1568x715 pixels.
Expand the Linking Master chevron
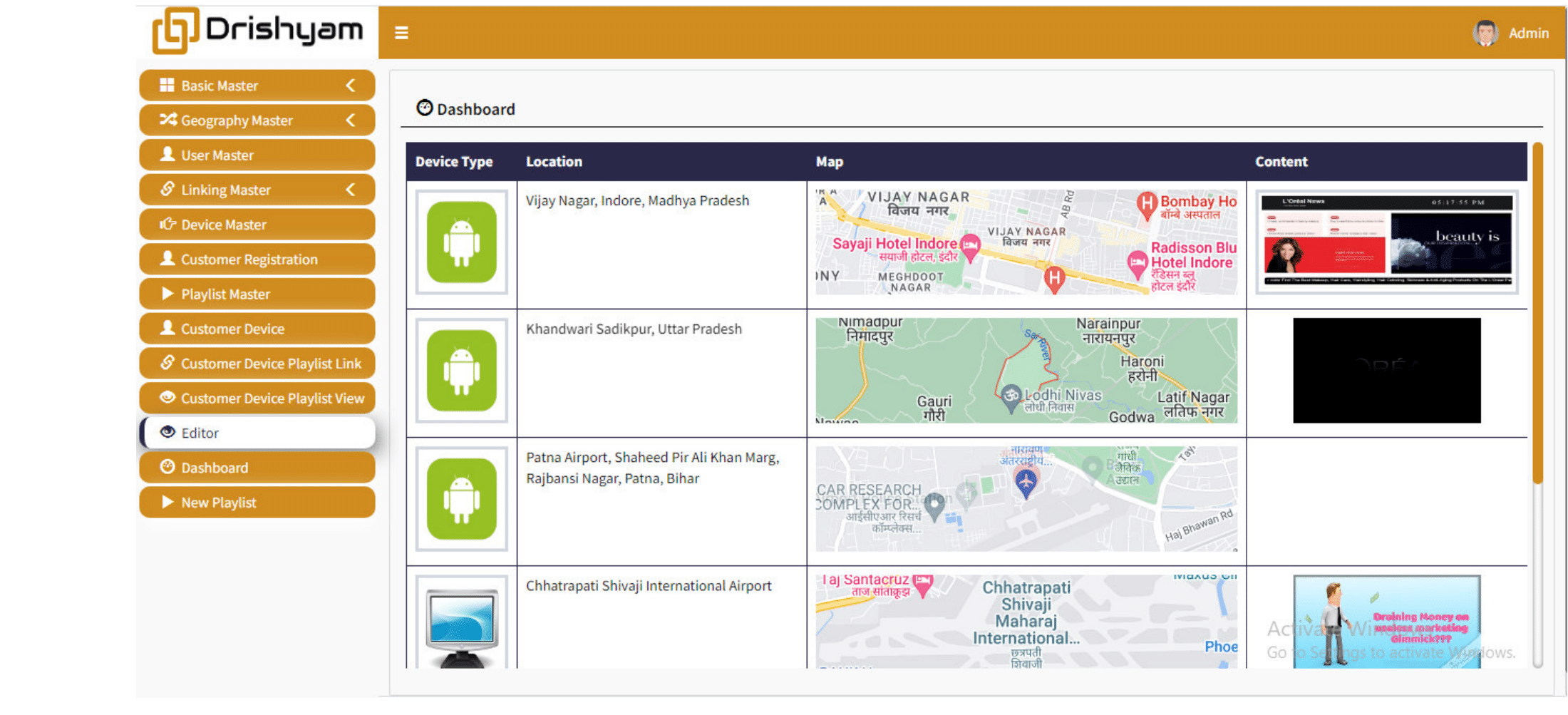pos(350,190)
